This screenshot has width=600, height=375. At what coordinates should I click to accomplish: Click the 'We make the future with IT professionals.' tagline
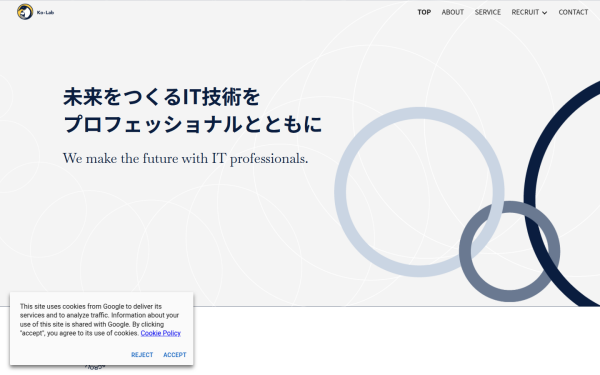tap(186, 158)
